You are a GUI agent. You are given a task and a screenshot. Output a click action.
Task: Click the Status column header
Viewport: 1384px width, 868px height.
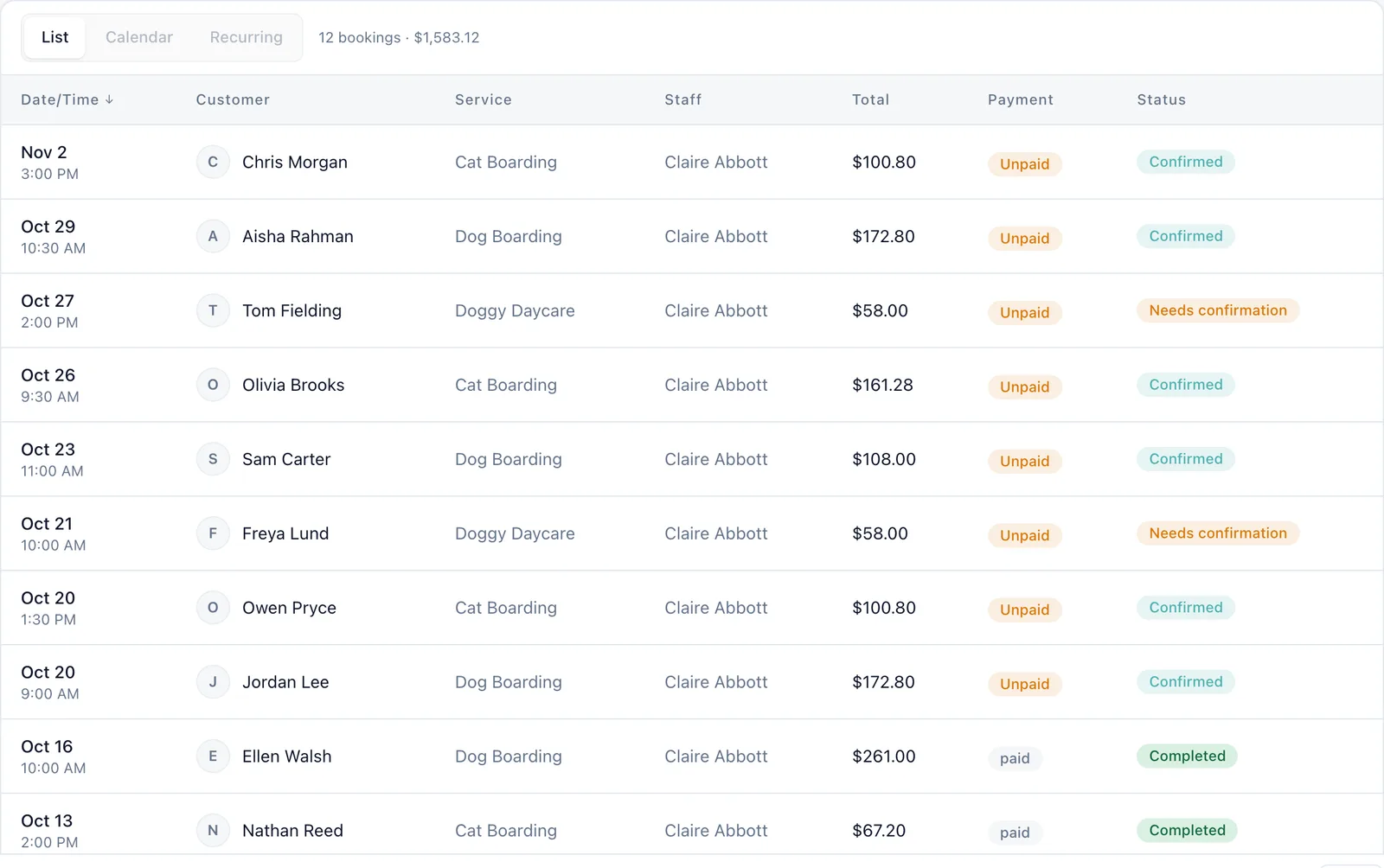1162,99
